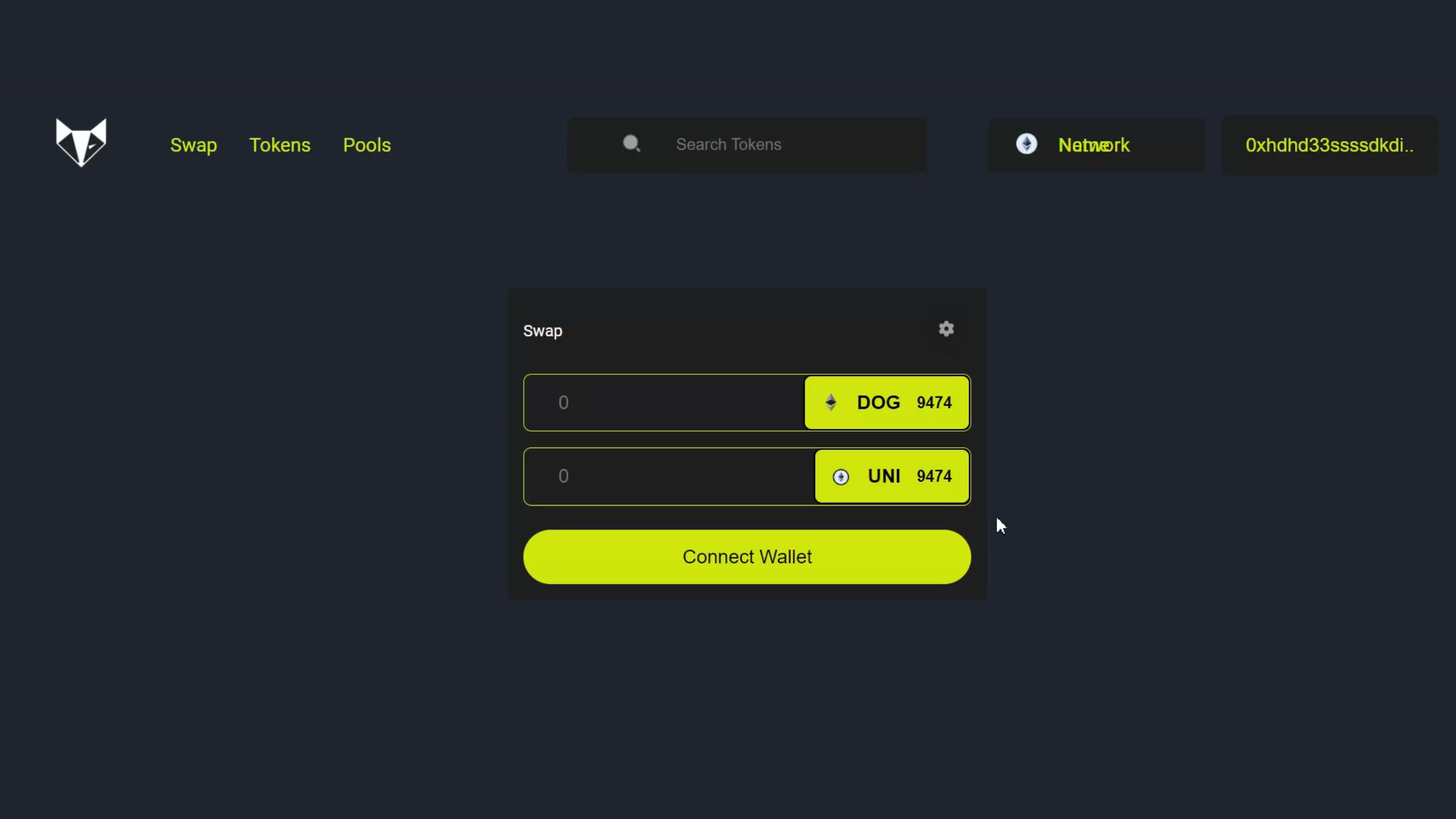
Task: Click the Network icon in header bar
Action: 1027,144
